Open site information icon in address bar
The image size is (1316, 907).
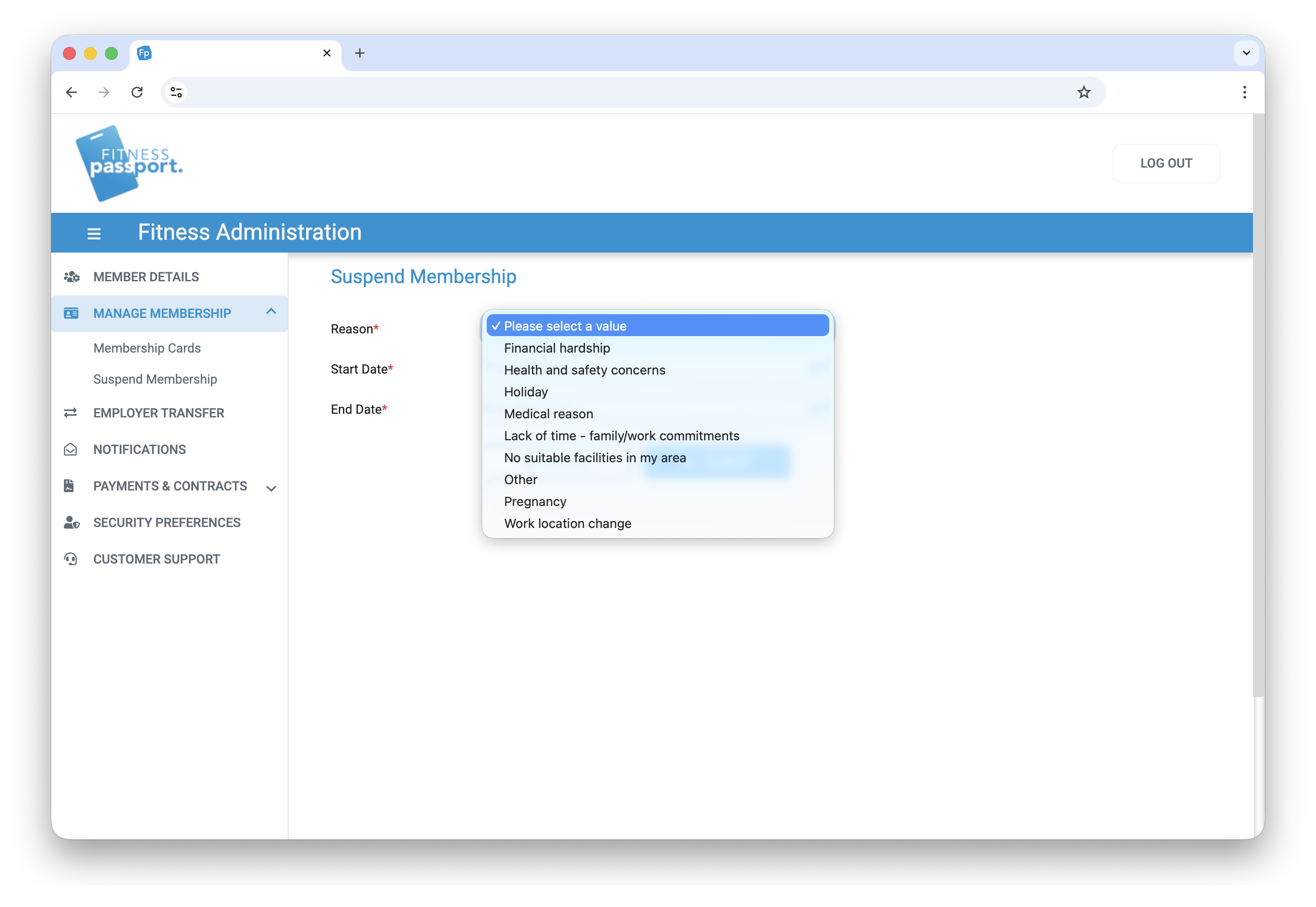pos(176,92)
